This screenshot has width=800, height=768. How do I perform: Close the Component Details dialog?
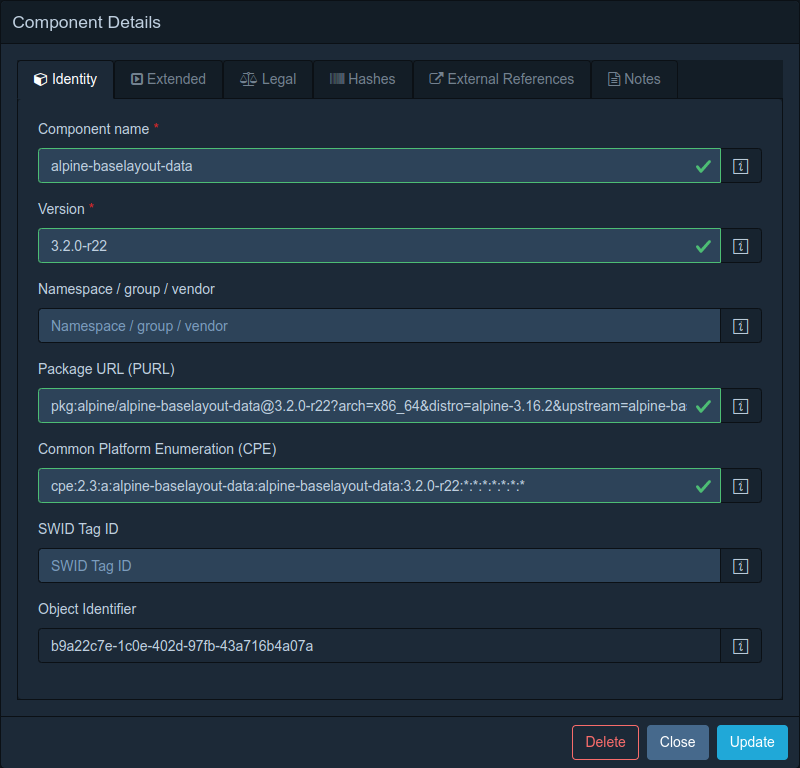click(x=677, y=742)
